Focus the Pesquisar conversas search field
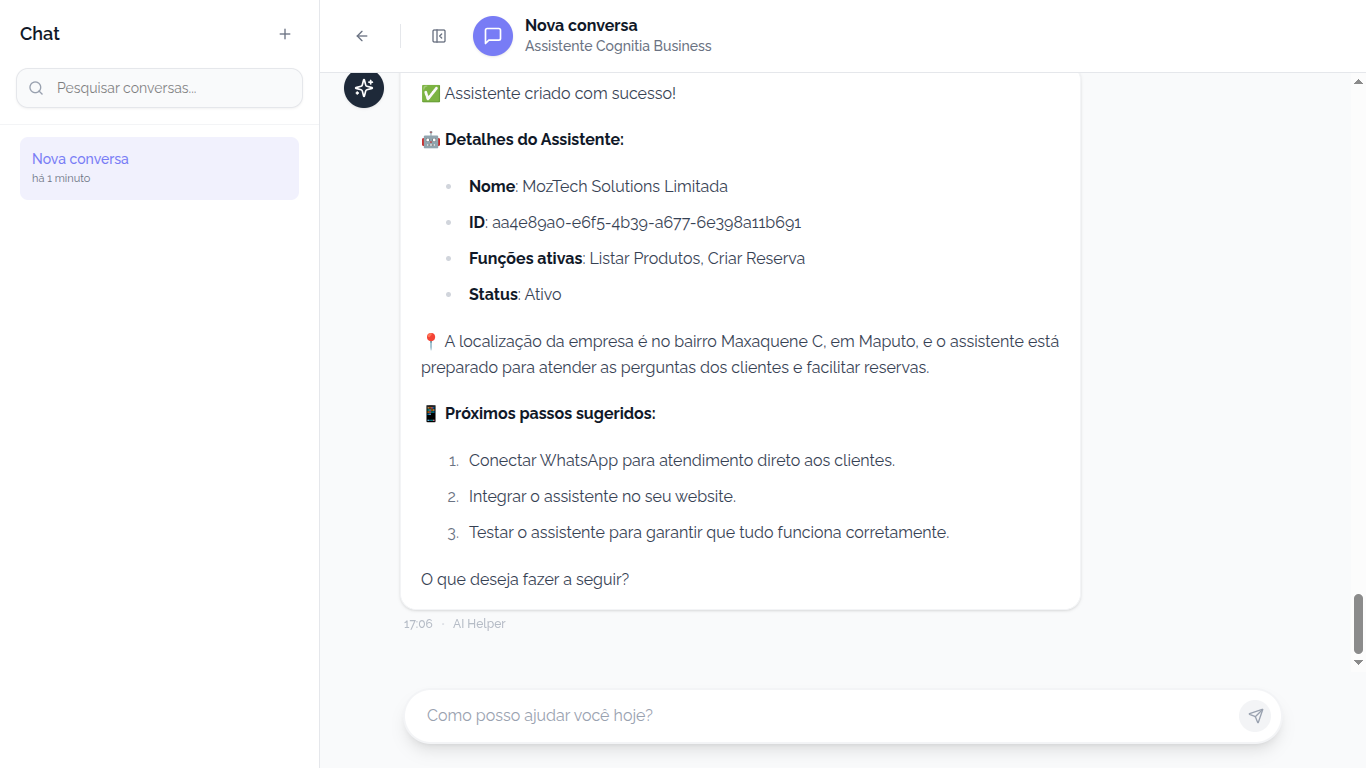The height and width of the screenshot is (768, 1366). tap(170, 88)
